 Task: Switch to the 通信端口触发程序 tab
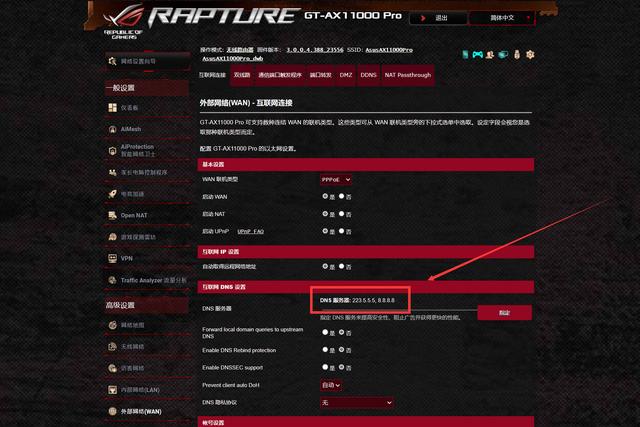coord(280,75)
